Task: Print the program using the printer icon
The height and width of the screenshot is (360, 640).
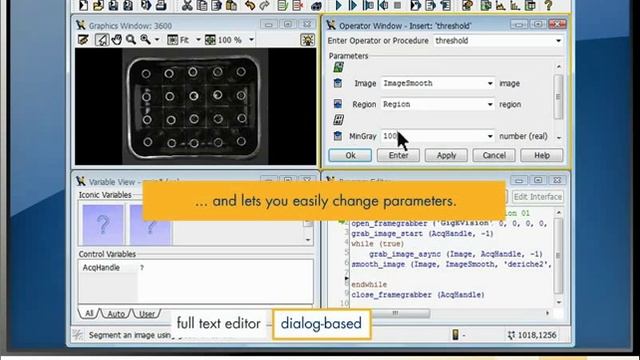Action: [x=161, y=5]
